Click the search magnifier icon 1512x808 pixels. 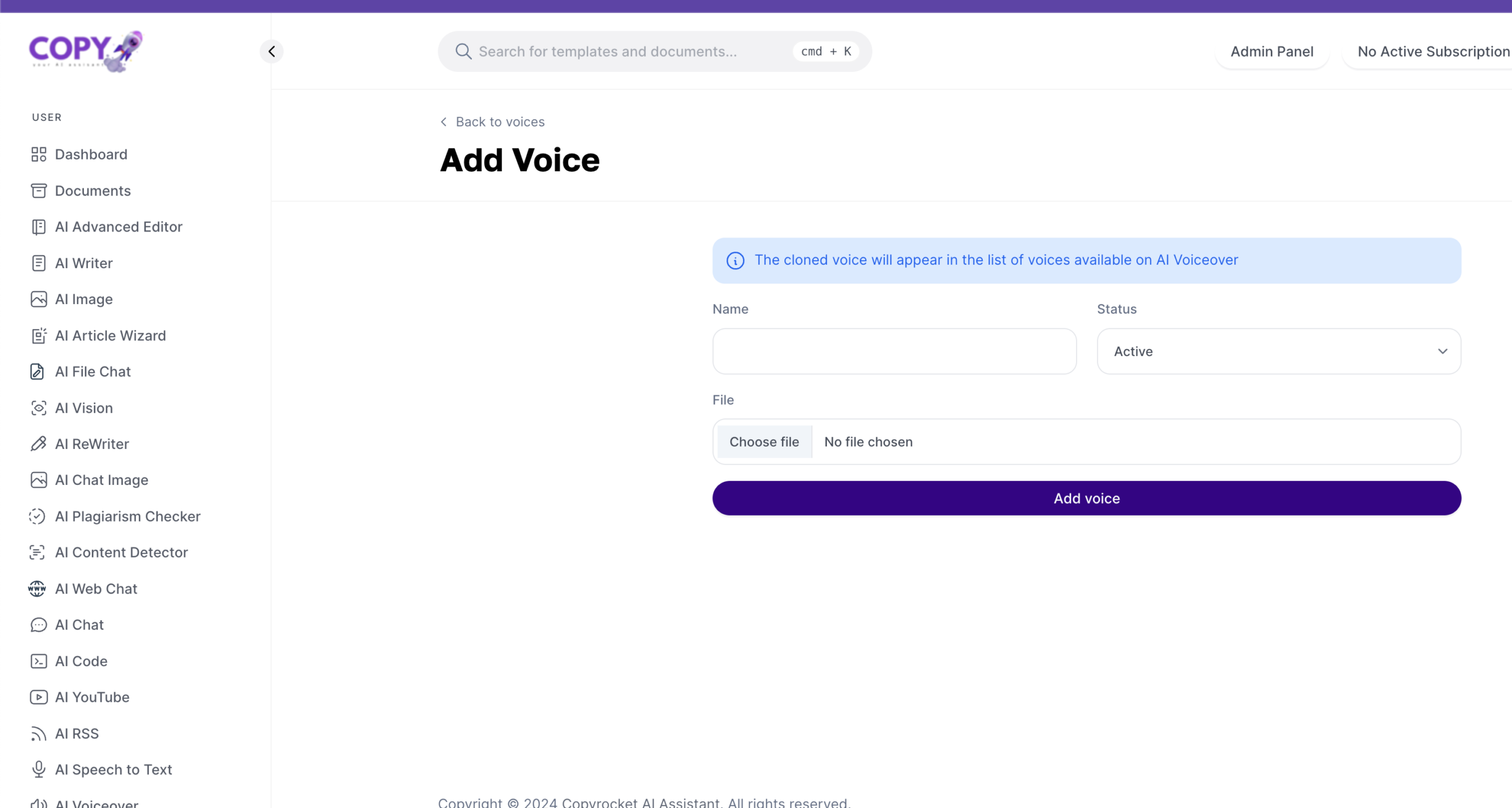tap(463, 51)
